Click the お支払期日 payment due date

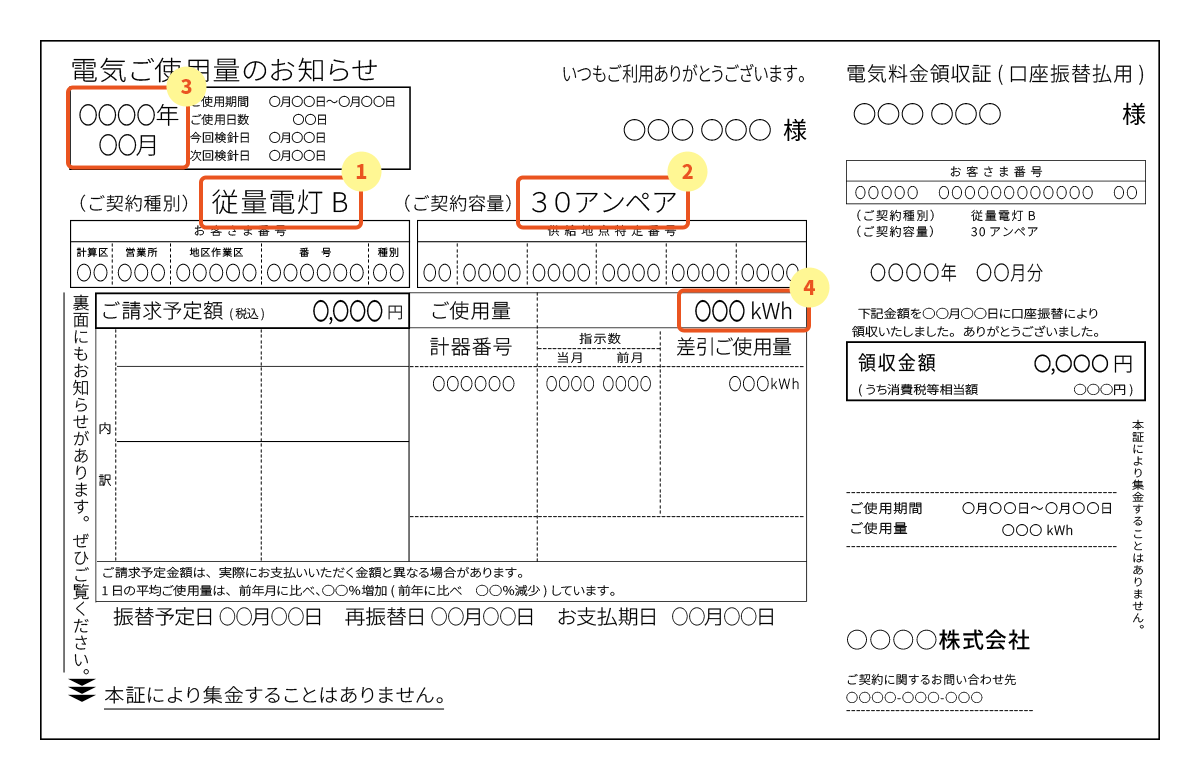pos(666,617)
